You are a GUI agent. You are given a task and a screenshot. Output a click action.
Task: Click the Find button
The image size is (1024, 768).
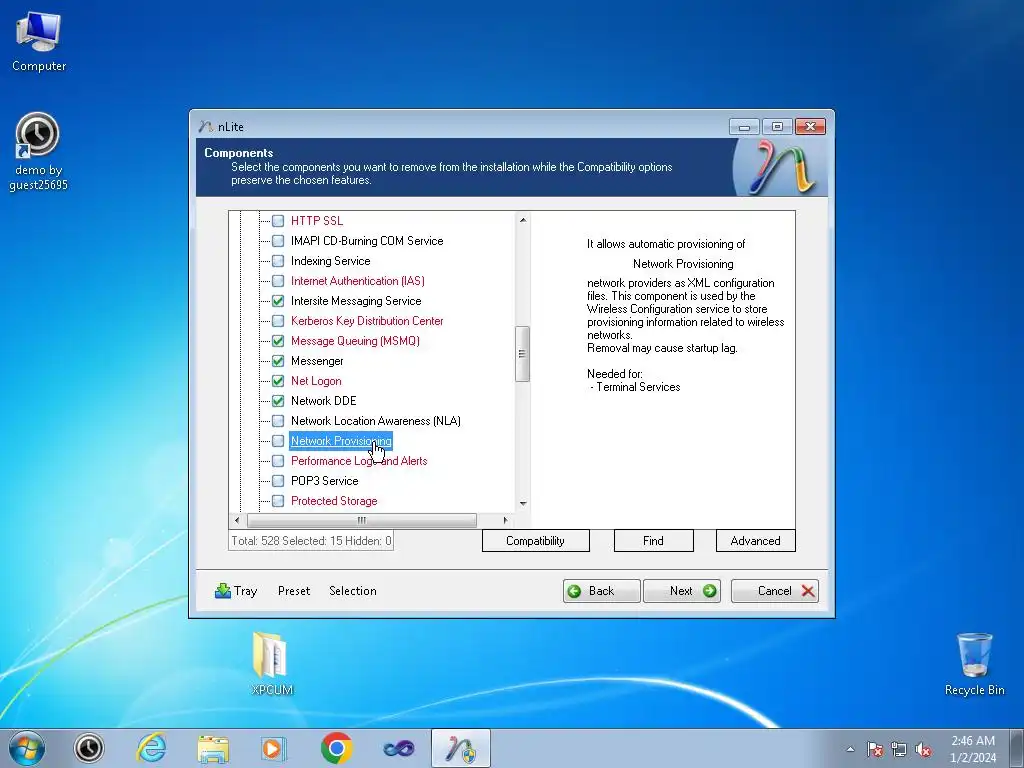pos(654,541)
